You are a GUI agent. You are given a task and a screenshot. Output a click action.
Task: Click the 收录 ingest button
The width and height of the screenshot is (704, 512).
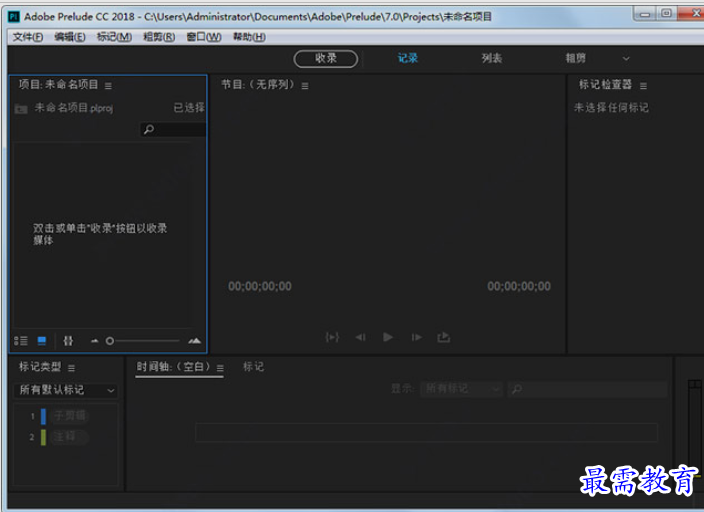point(326,58)
